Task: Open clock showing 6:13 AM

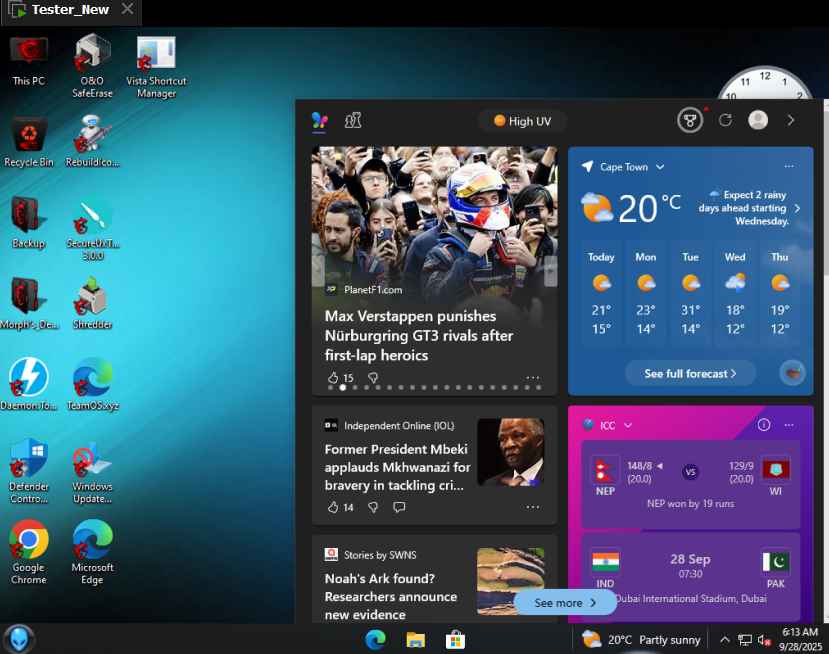Action: 800,639
